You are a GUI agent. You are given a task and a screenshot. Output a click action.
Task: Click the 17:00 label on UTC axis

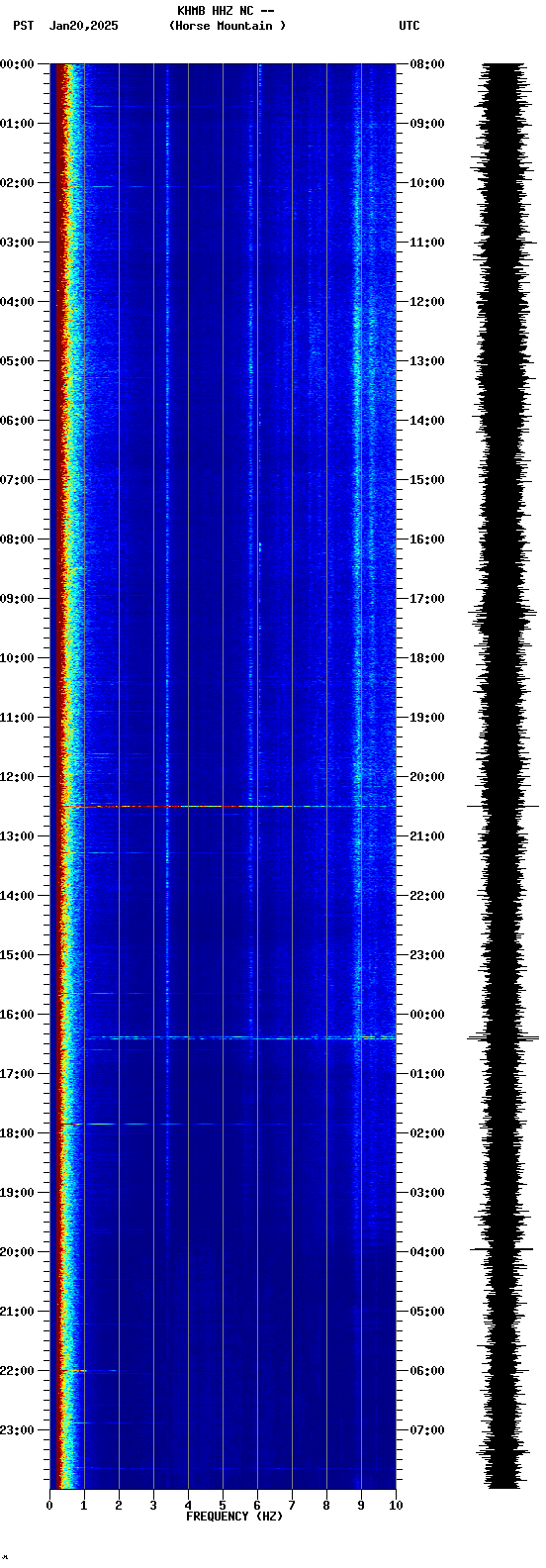pyautogui.click(x=427, y=599)
